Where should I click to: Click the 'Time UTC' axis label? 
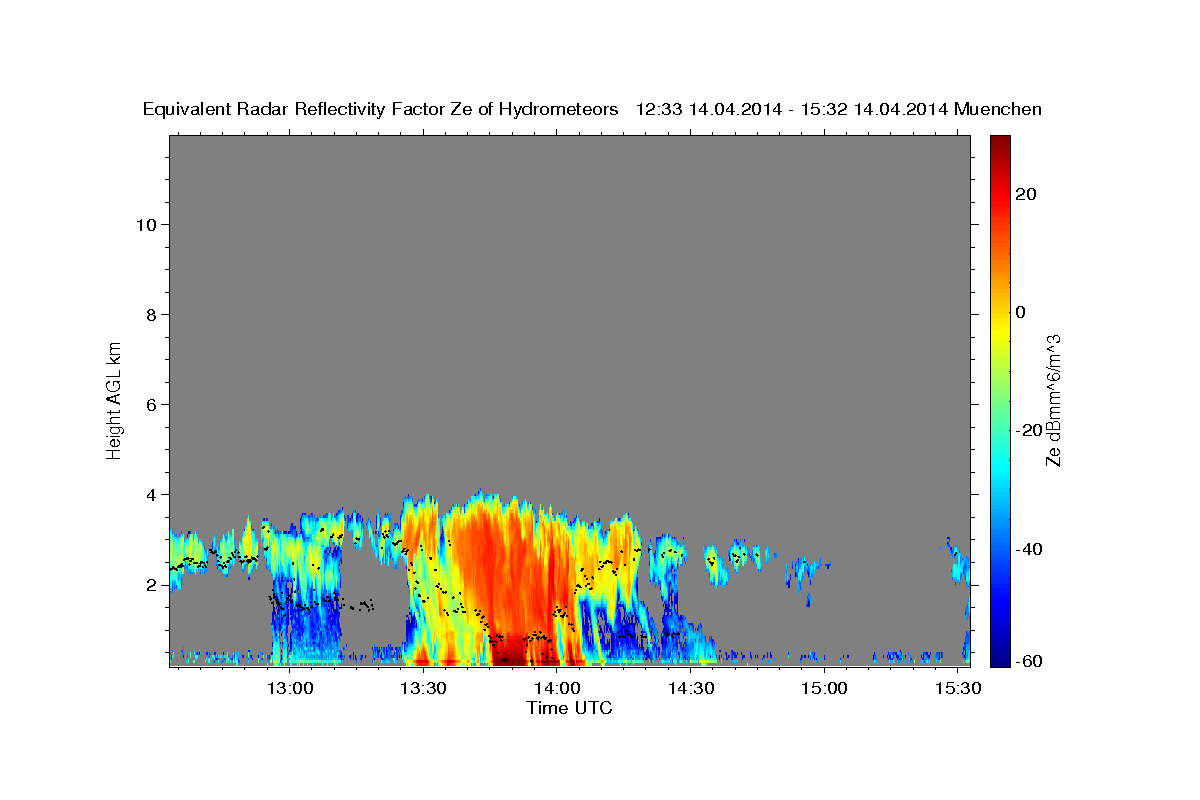coord(569,708)
